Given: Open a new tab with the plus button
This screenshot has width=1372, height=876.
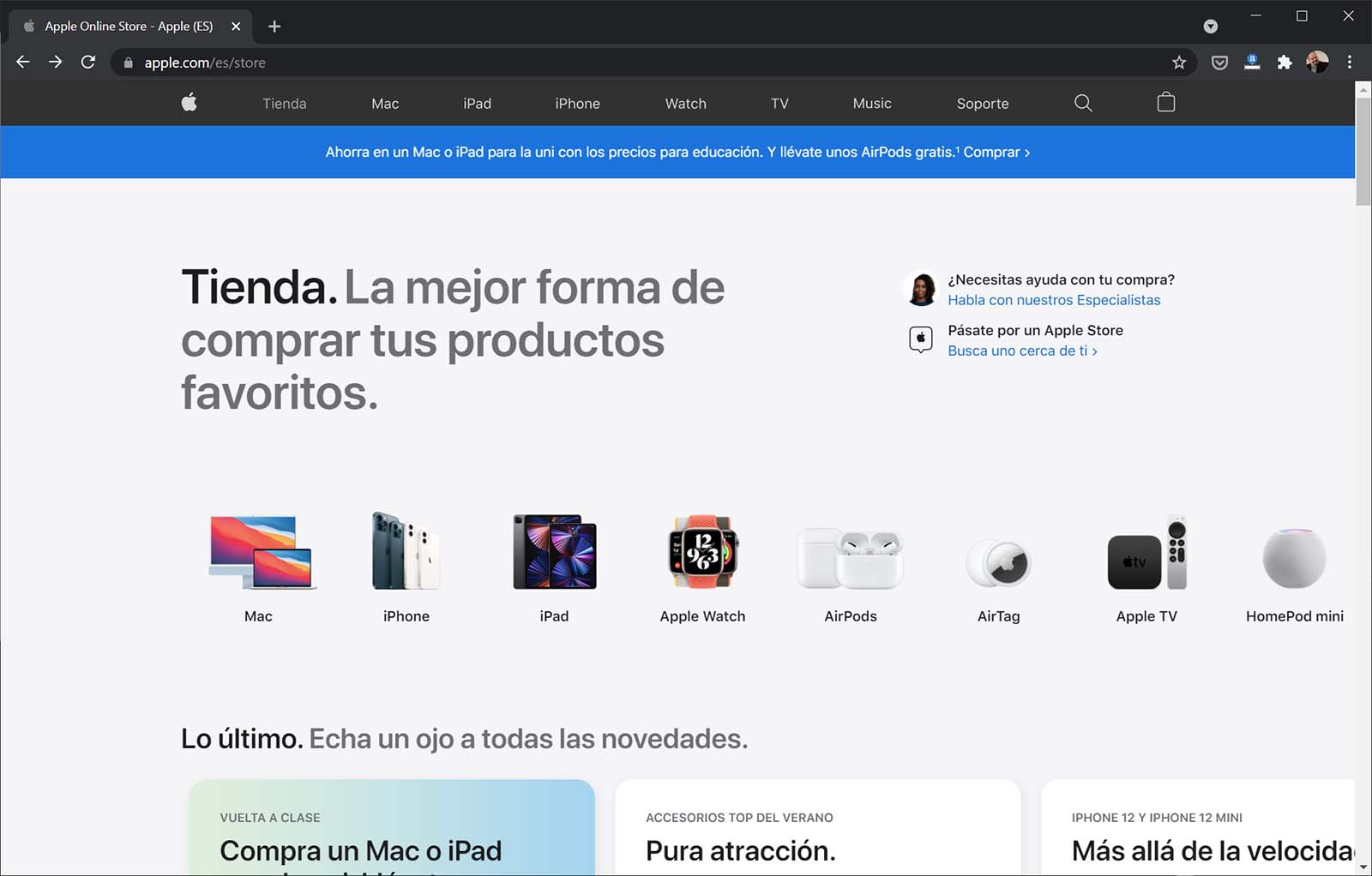Looking at the screenshot, I should click(274, 27).
